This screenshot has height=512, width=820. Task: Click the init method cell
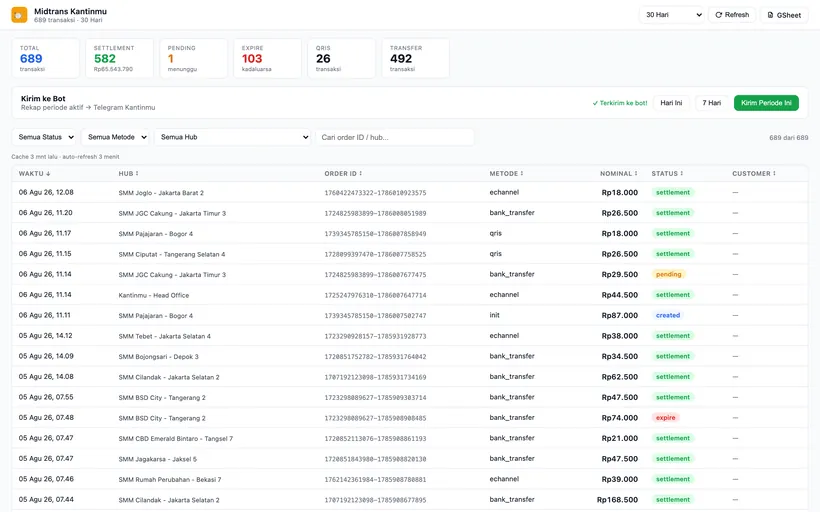pyautogui.click(x=495, y=315)
